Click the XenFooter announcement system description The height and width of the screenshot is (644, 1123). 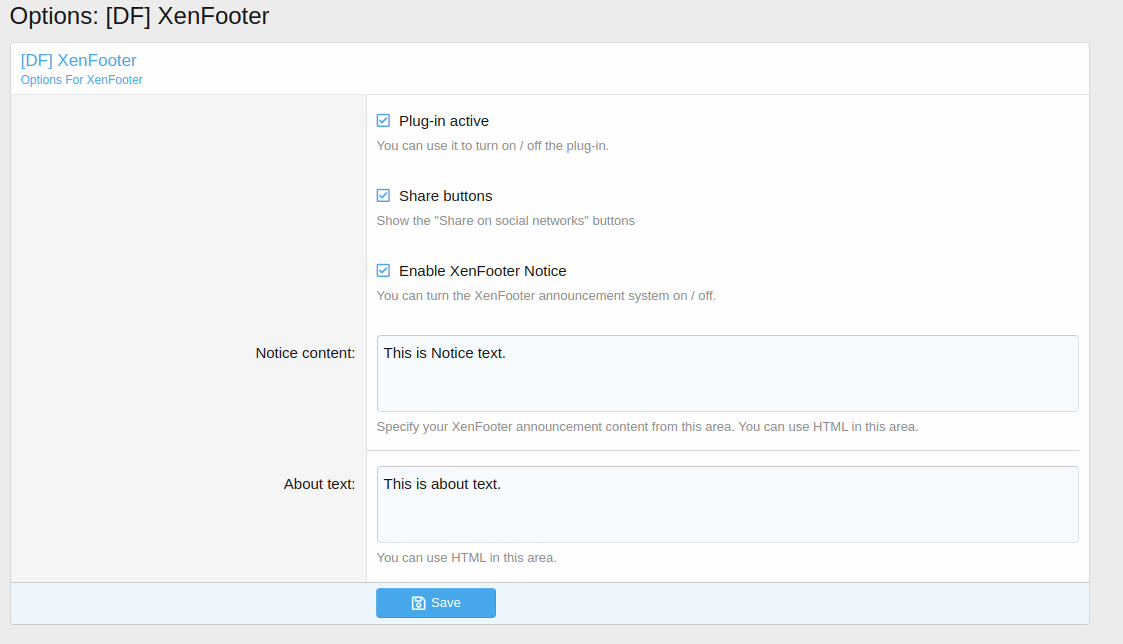545,296
